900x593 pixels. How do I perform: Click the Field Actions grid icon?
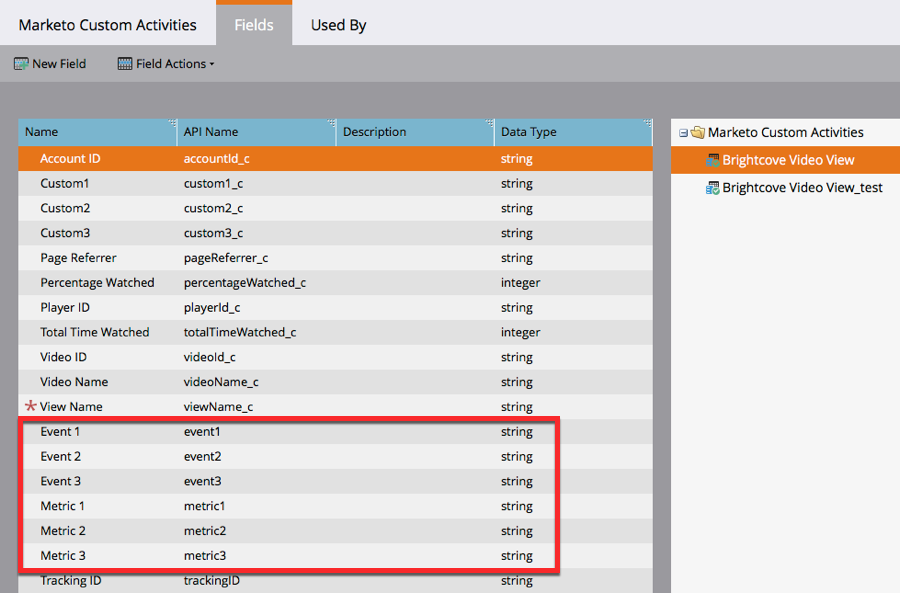[124, 63]
